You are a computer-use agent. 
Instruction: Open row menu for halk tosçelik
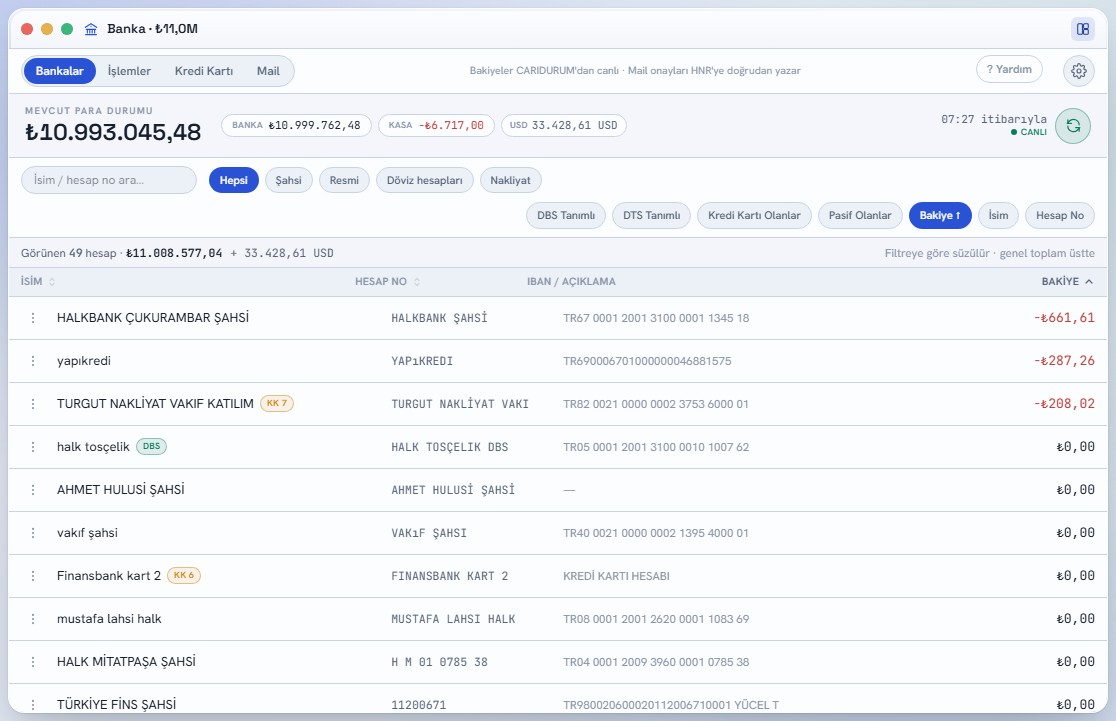tap(33, 447)
